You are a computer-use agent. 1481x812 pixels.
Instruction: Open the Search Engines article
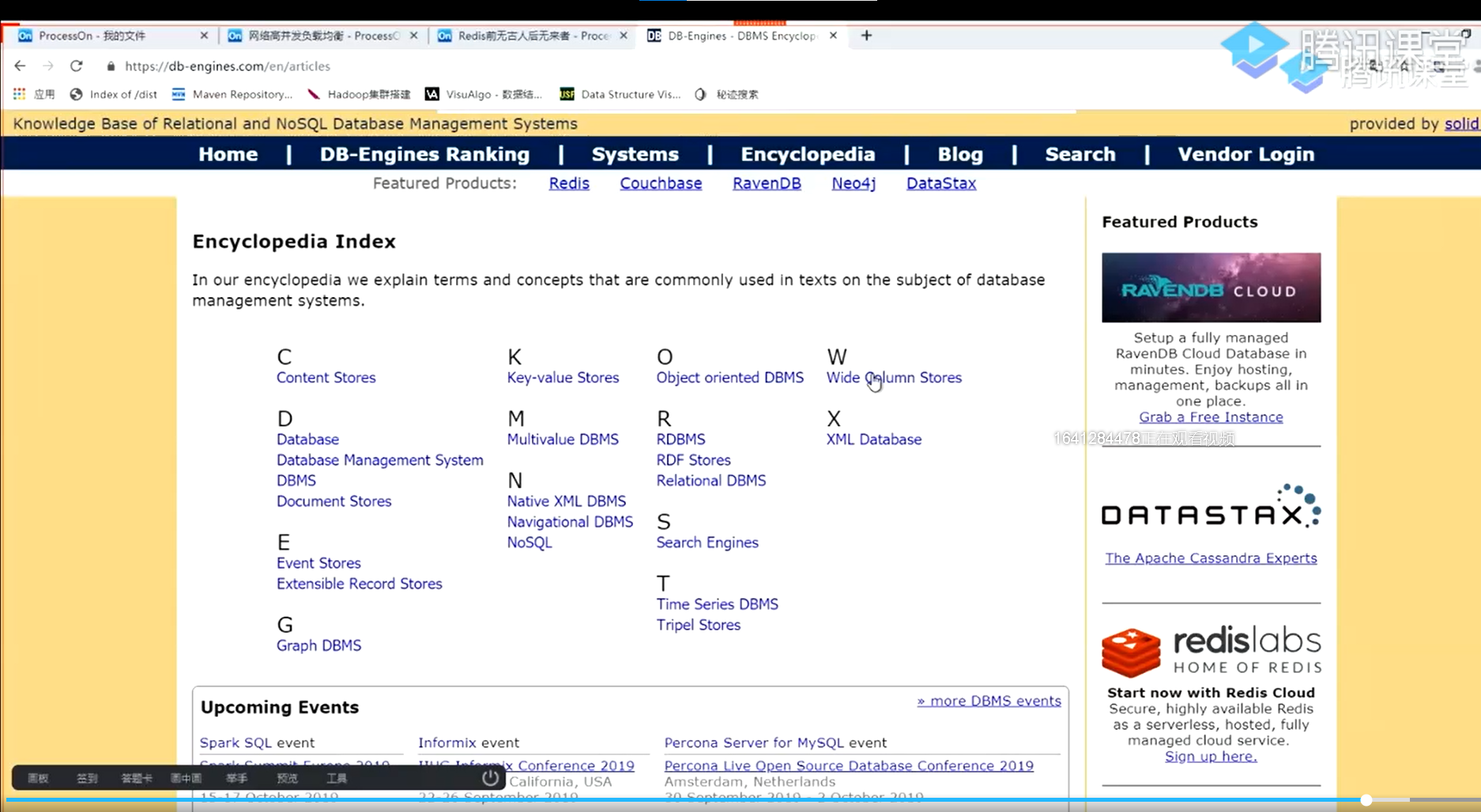pos(707,542)
